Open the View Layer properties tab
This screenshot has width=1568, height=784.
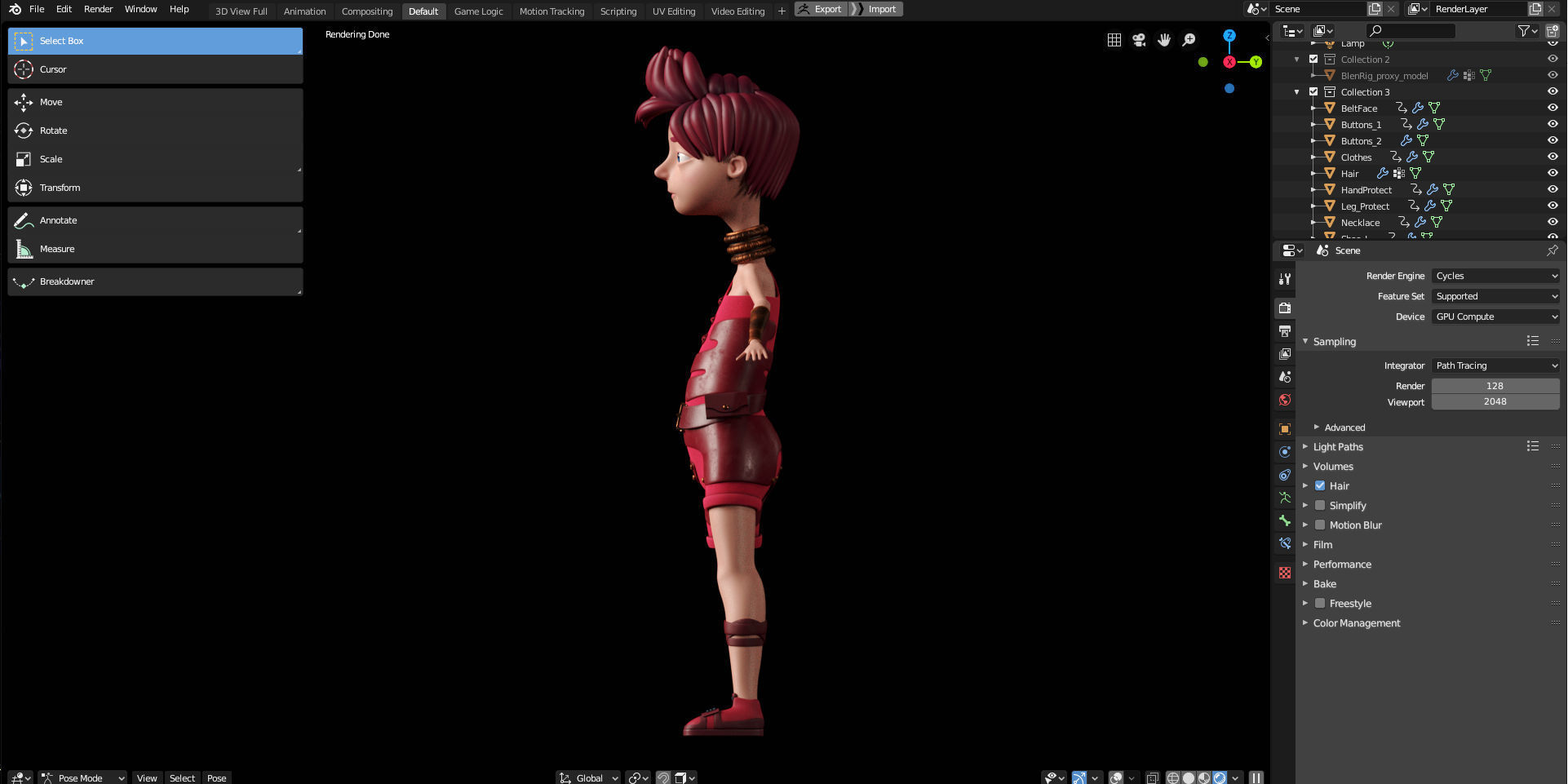1285,353
